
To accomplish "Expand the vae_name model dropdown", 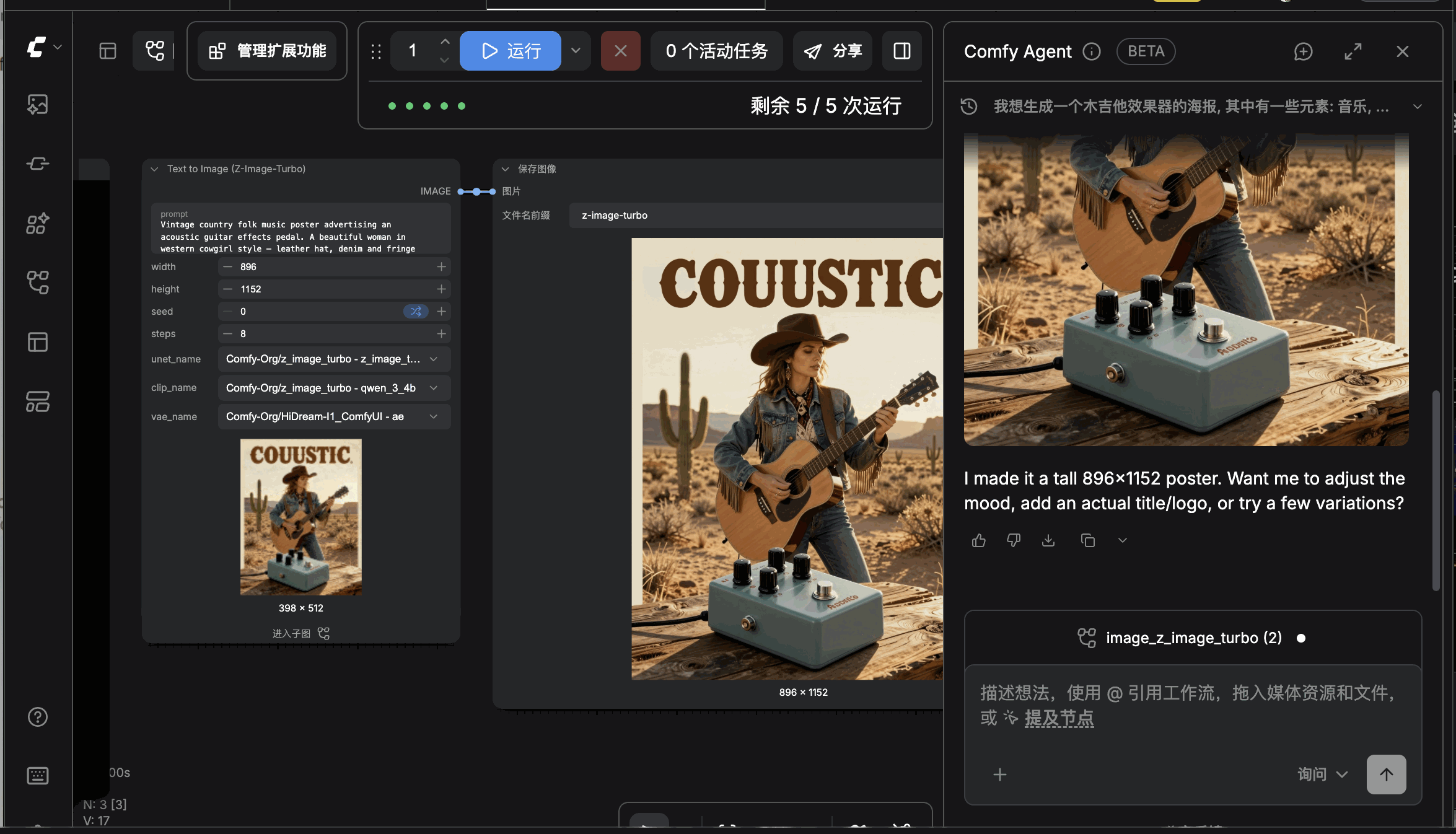I will (x=334, y=416).
